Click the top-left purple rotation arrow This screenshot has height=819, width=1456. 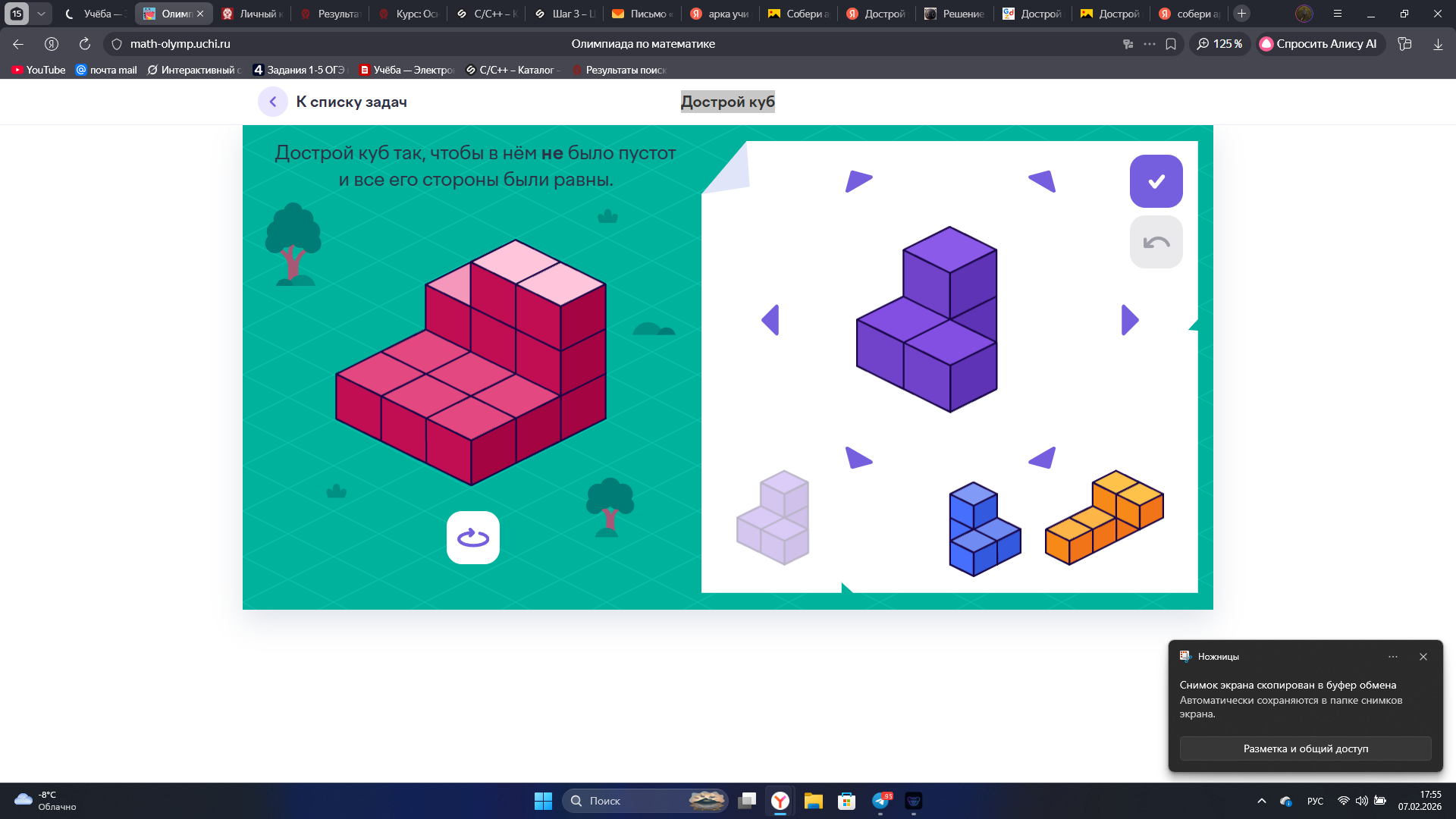pos(858,181)
